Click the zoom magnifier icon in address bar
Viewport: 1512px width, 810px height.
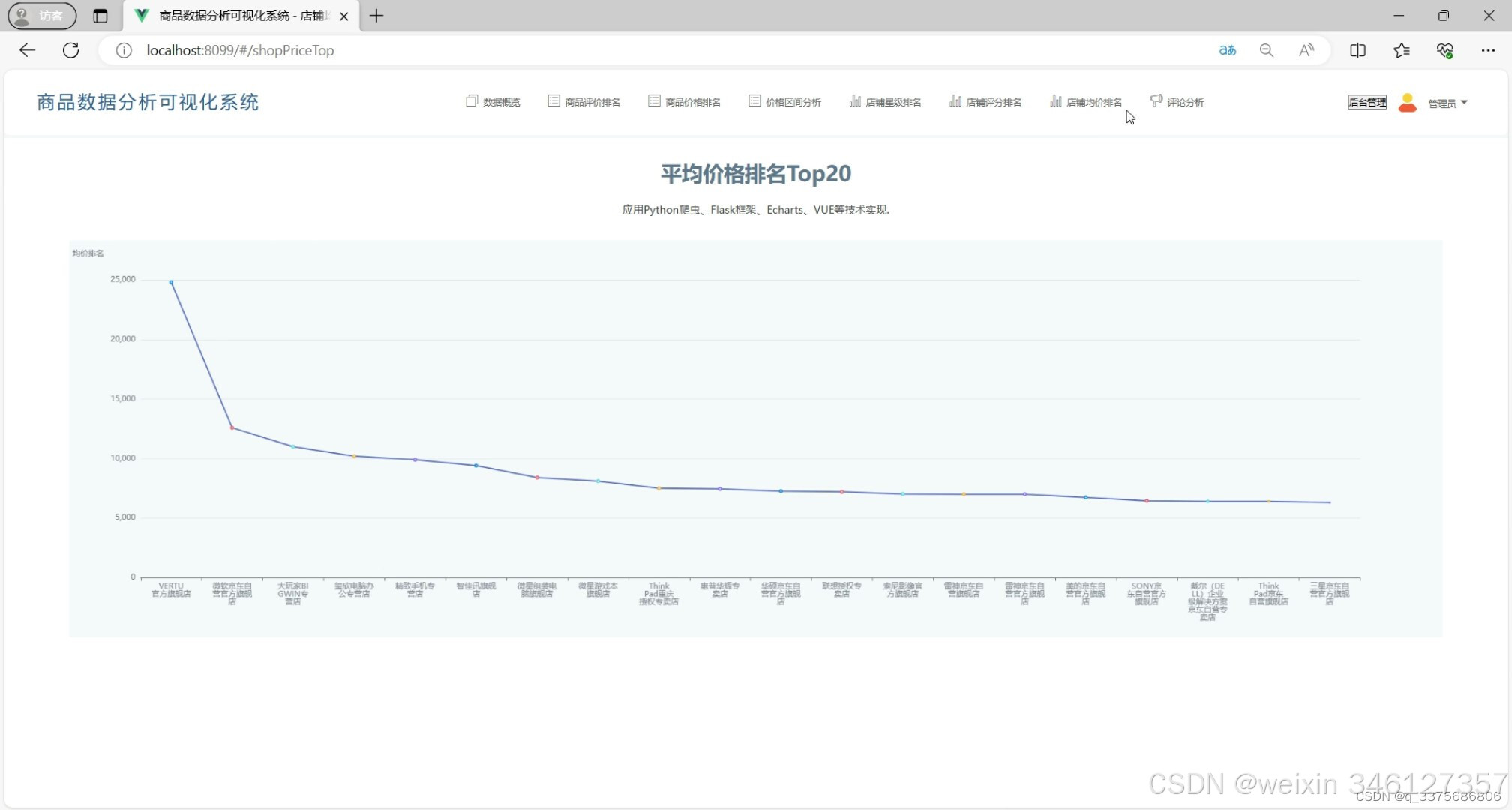tap(1267, 50)
